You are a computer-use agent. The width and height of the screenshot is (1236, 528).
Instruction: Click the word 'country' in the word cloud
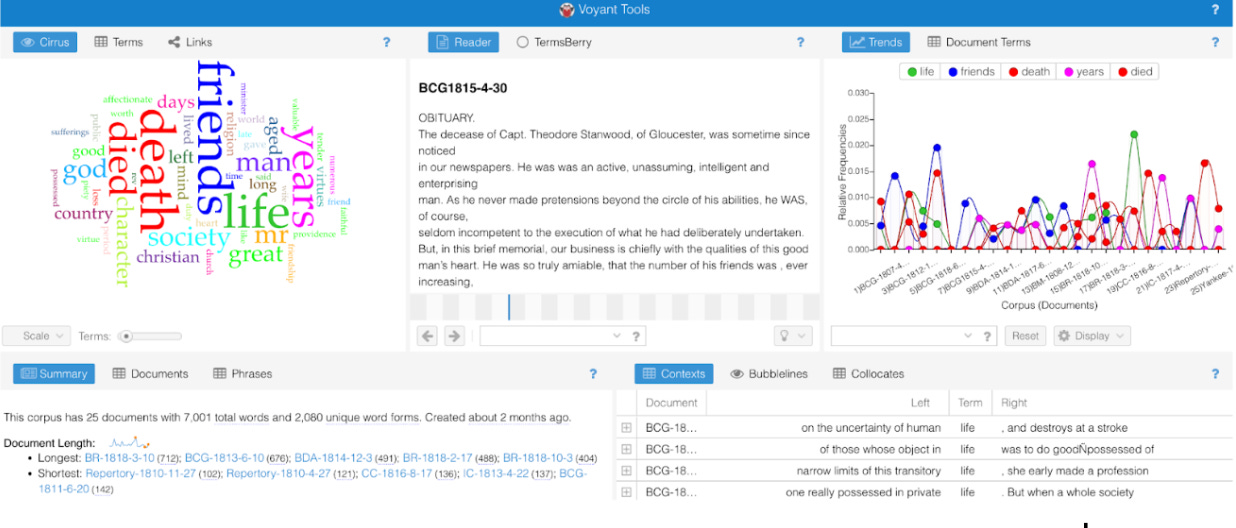click(x=83, y=214)
